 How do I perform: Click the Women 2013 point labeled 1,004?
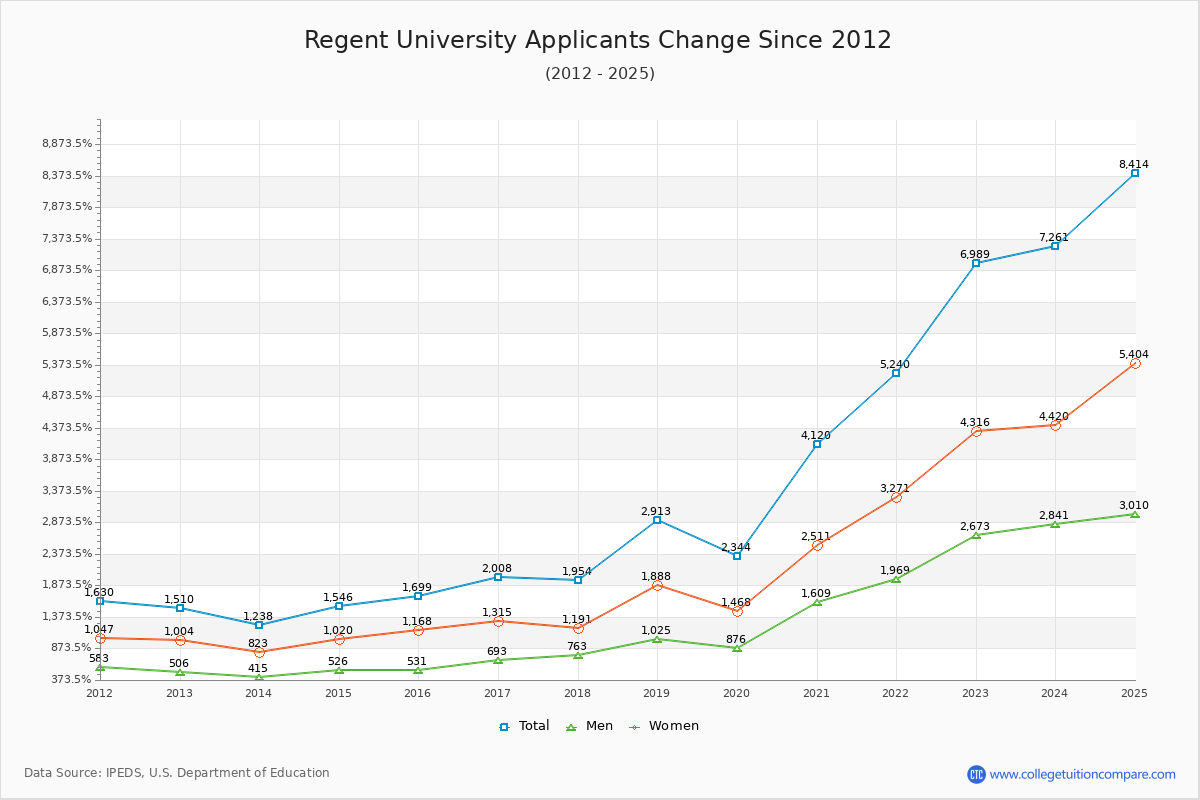180,640
